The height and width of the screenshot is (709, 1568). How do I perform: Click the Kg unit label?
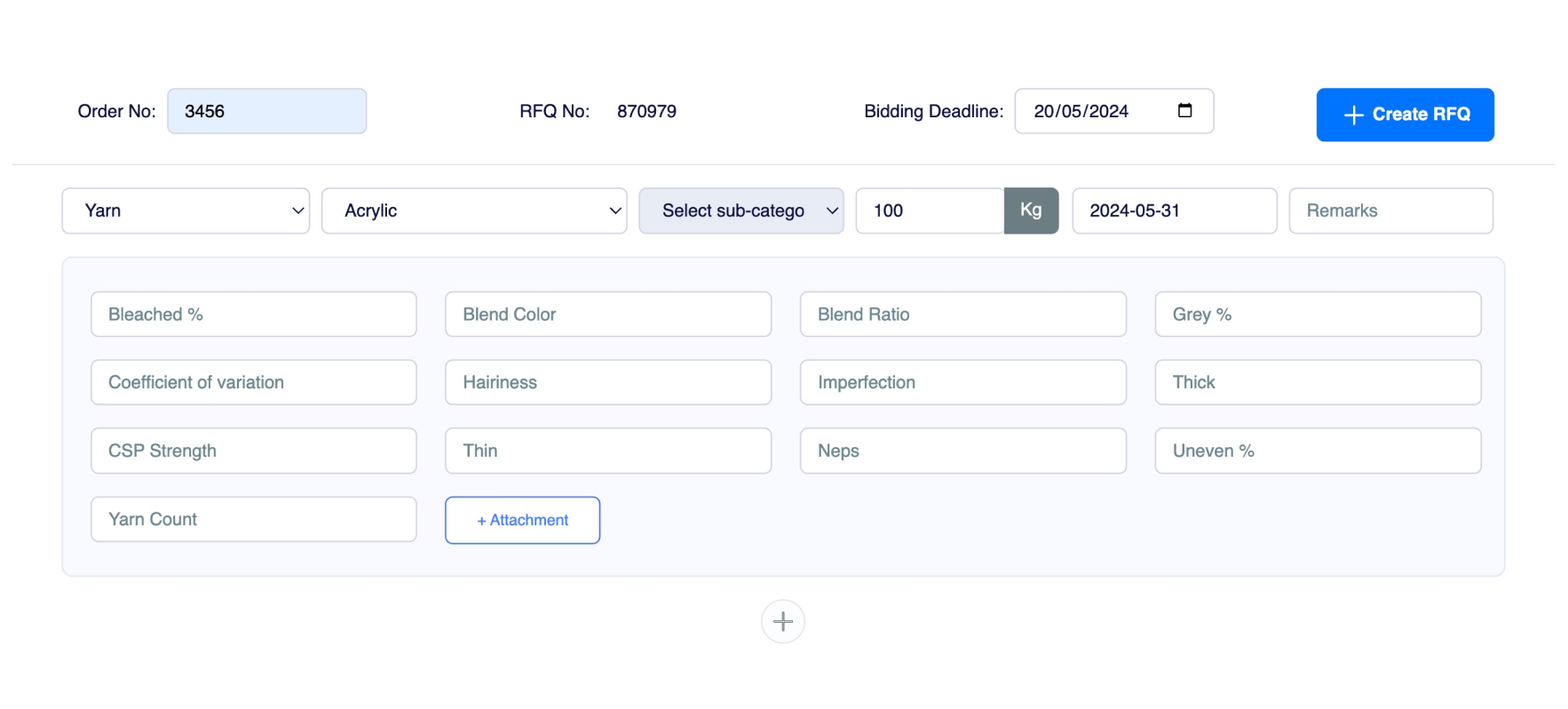(x=1031, y=211)
